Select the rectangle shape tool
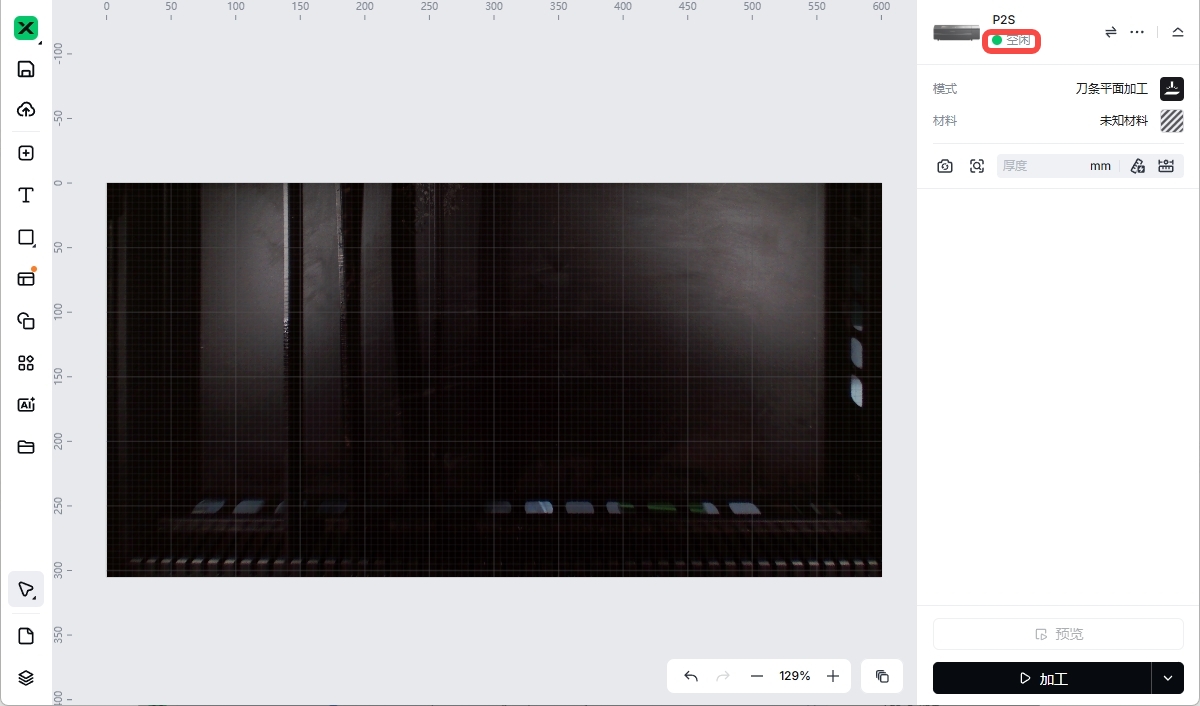The image size is (1200, 706). (26, 237)
